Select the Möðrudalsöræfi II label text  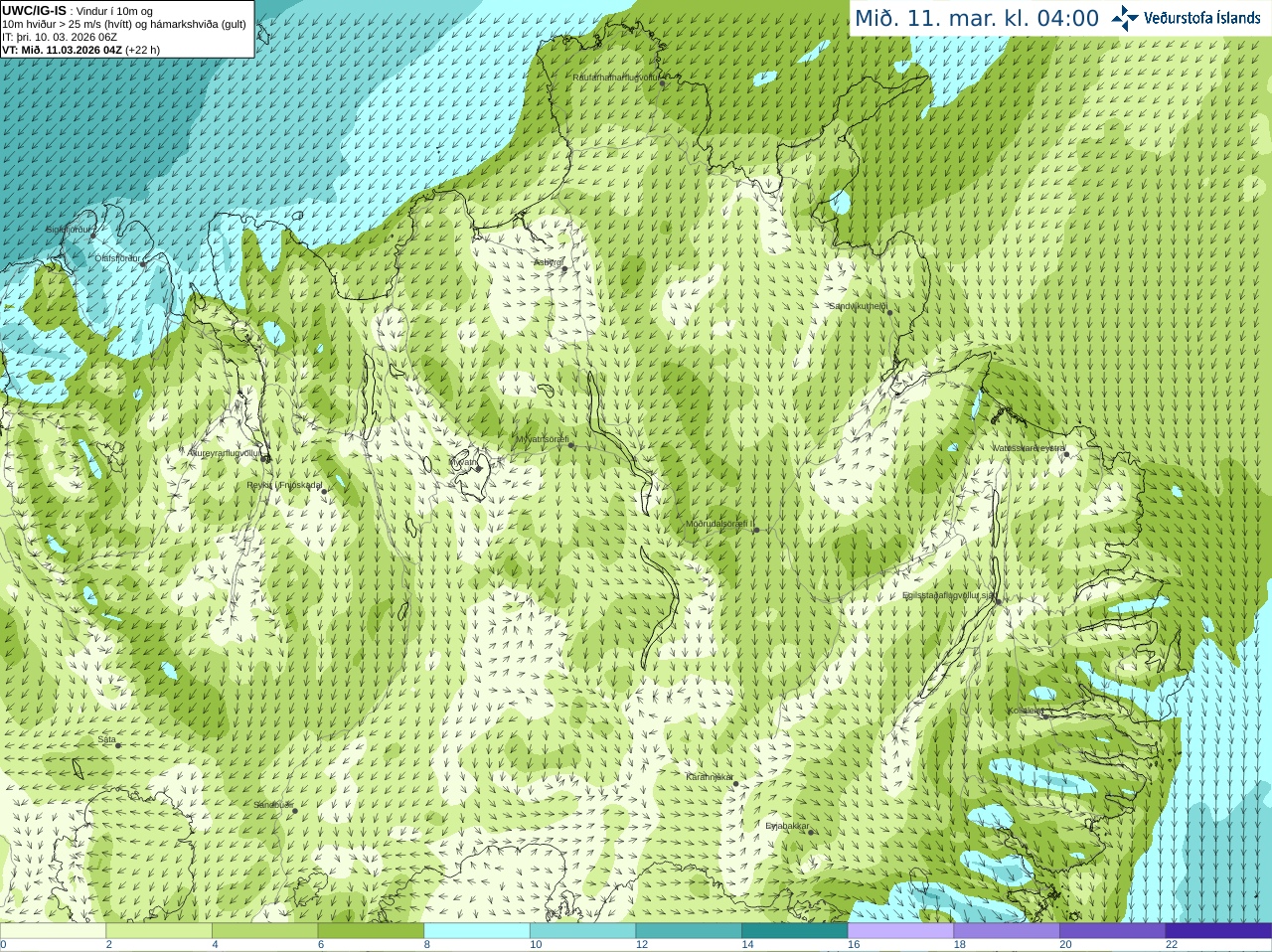pyautogui.click(x=720, y=524)
